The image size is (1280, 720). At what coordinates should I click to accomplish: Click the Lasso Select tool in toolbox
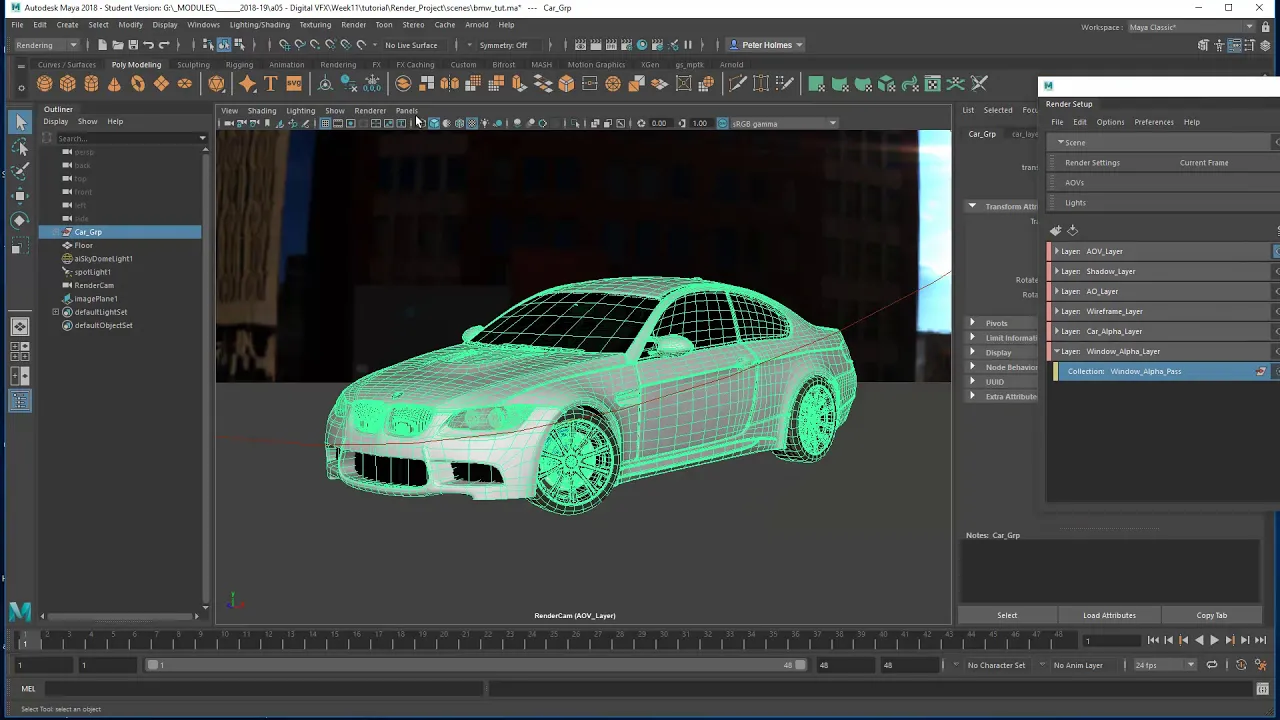click(x=20, y=148)
